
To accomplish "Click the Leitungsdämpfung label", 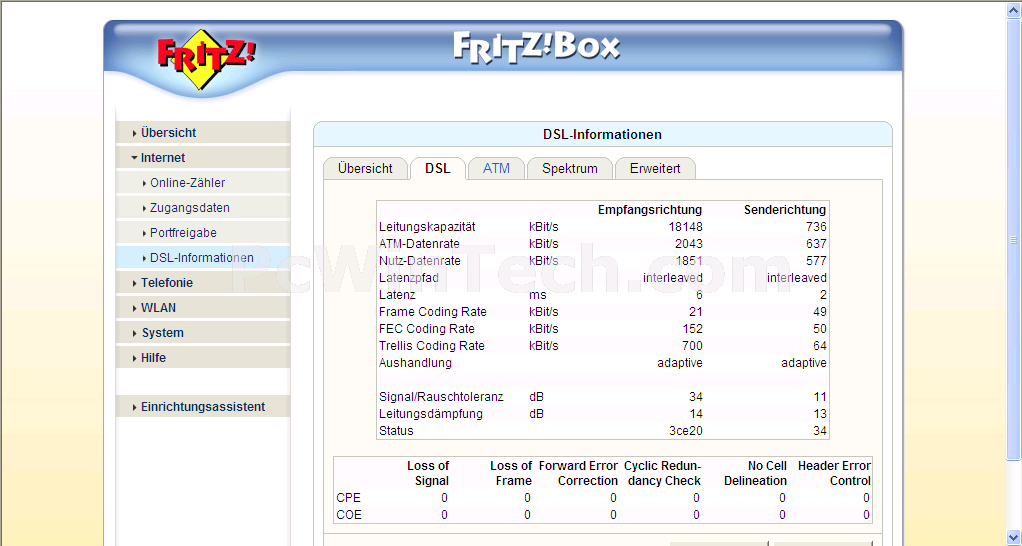I will (430, 414).
